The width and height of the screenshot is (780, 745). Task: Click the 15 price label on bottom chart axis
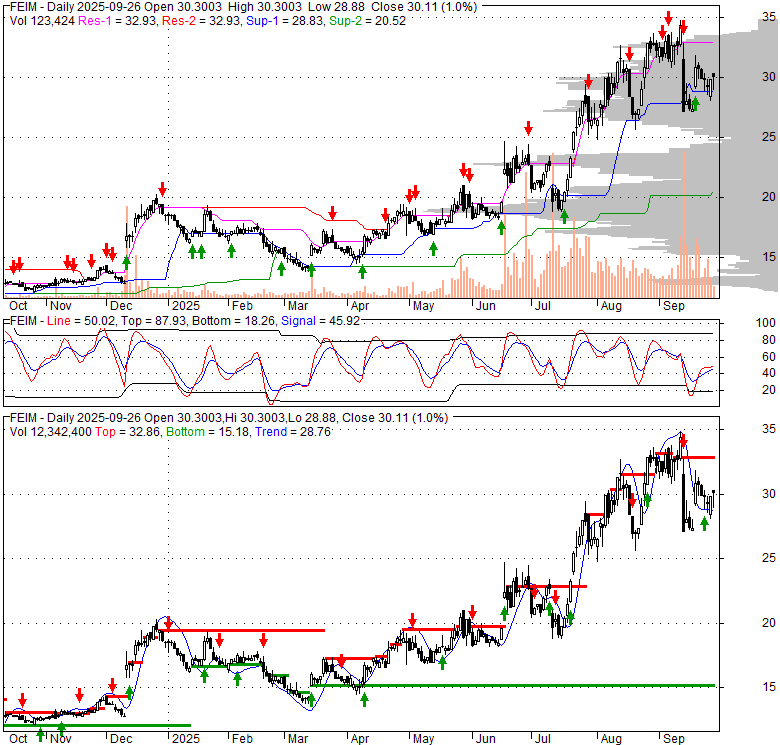[x=769, y=687]
